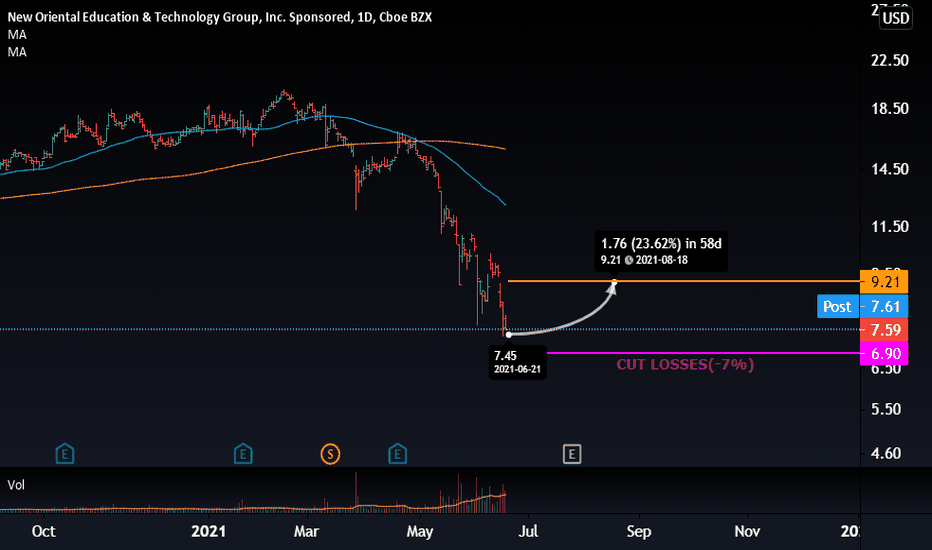Open the earnings marker near February 2021
932x550 pixels.
click(x=243, y=454)
